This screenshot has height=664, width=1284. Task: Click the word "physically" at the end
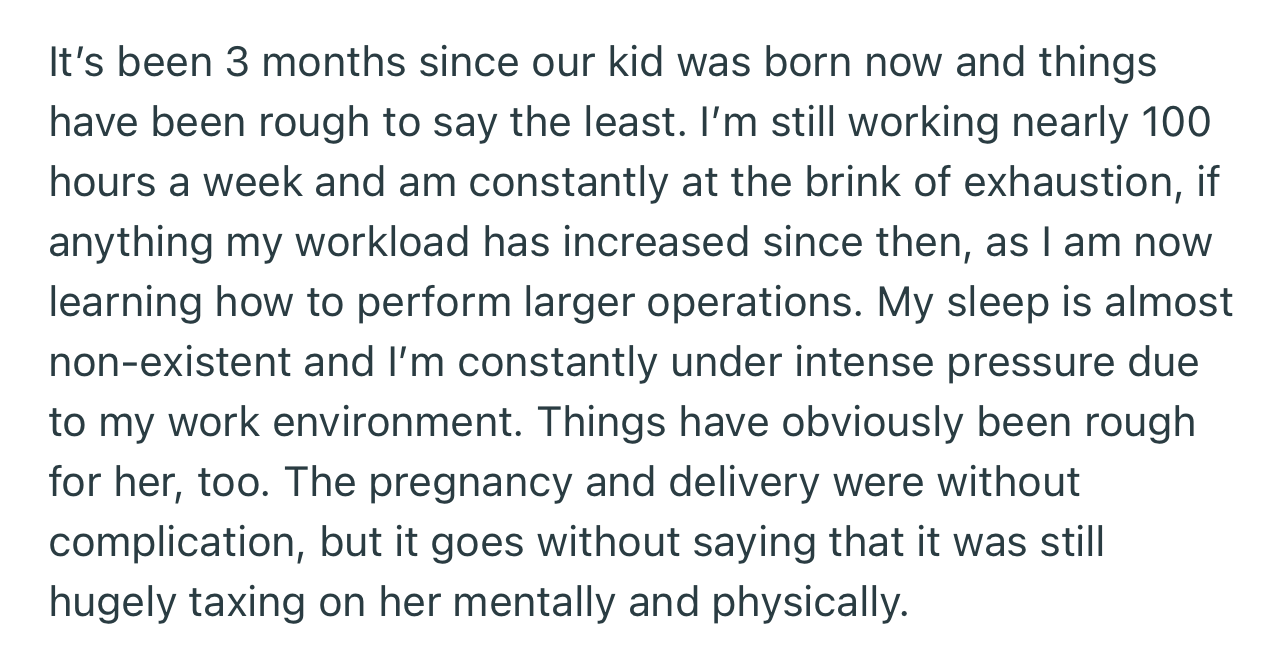[x=811, y=605]
